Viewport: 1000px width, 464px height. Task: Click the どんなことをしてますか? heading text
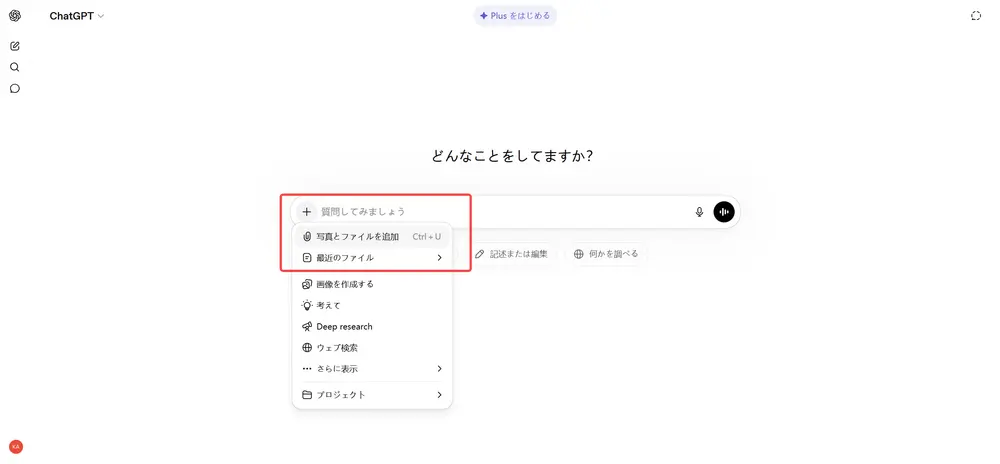point(512,156)
